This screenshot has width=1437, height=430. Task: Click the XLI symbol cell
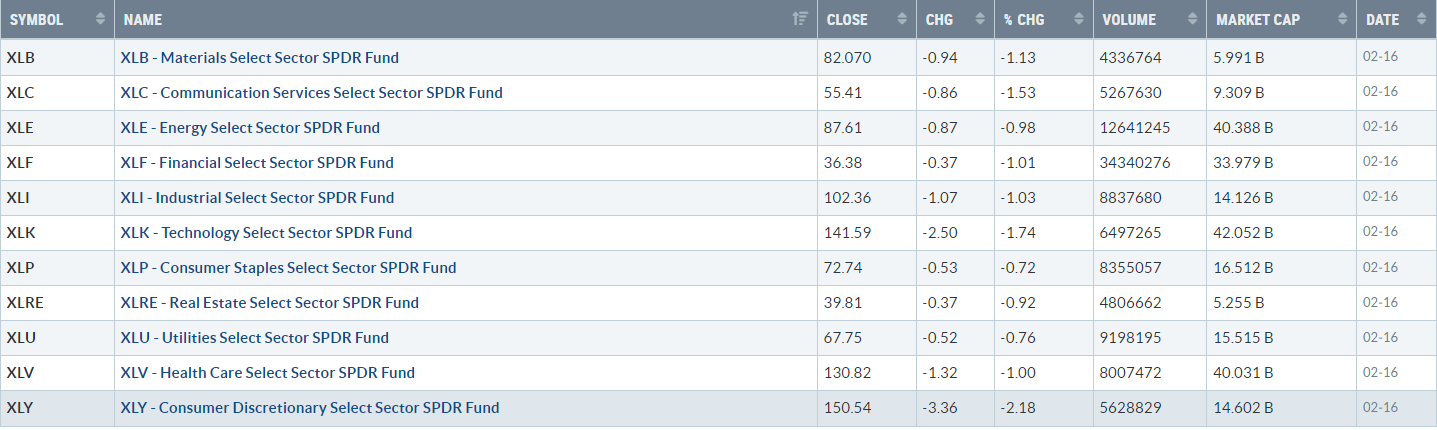[x=57, y=198]
